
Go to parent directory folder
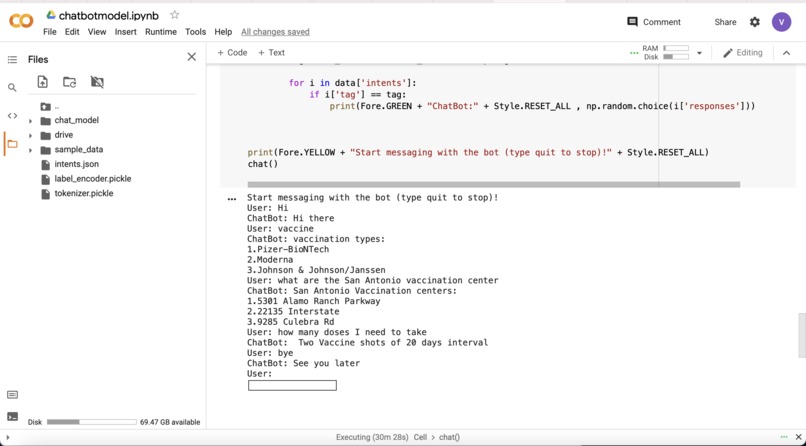tap(46, 106)
